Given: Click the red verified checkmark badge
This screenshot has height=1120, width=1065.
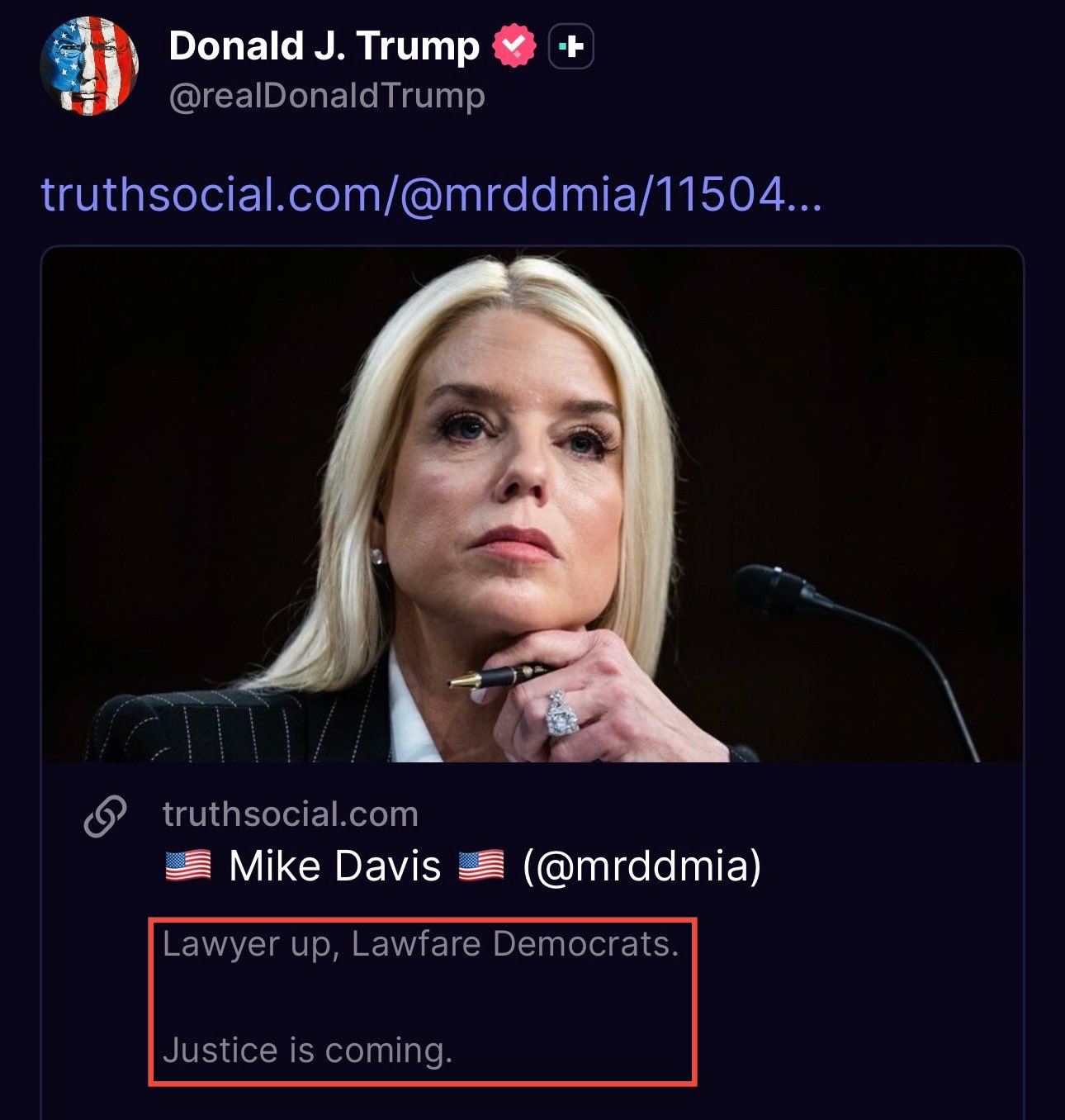Looking at the screenshot, I should (515, 47).
